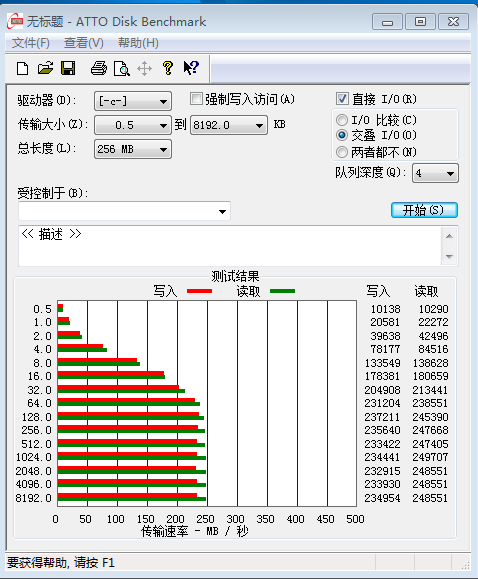This screenshot has width=478, height=579.
Task: Click the New file toolbar icon
Action: [x=23, y=68]
